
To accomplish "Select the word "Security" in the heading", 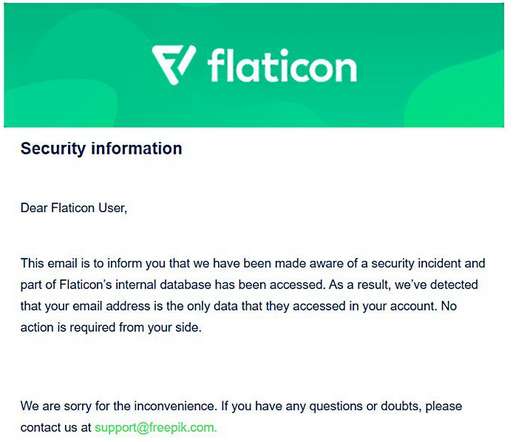I will click(x=53, y=149).
